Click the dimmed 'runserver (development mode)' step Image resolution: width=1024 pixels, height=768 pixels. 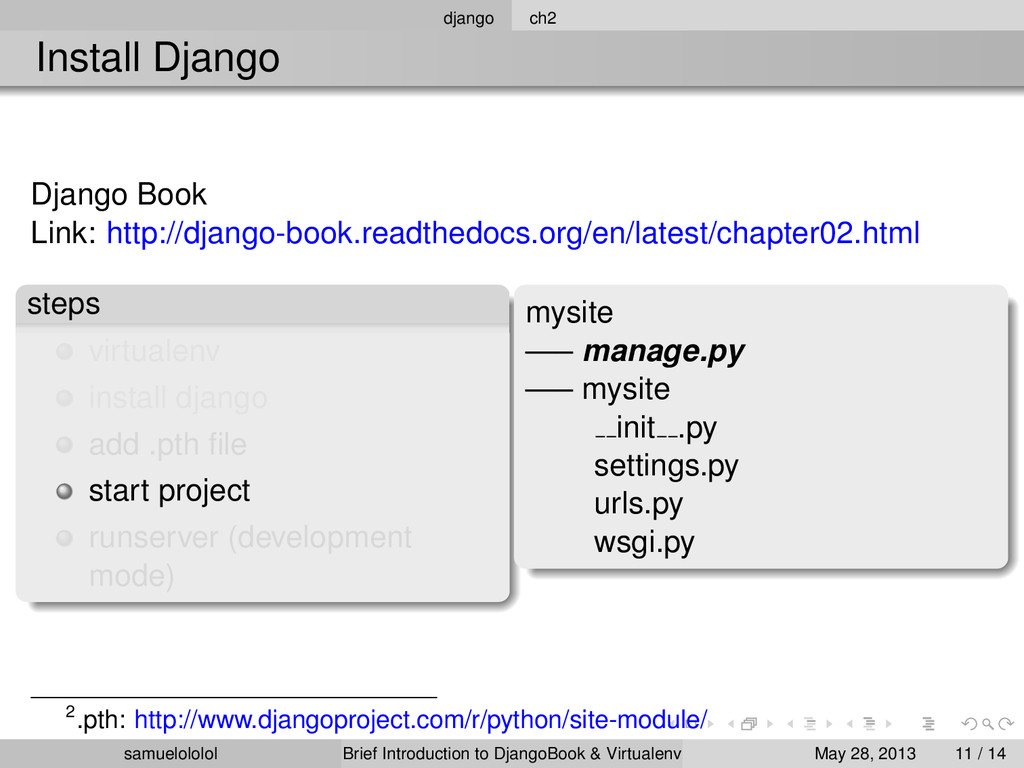tap(250, 557)
